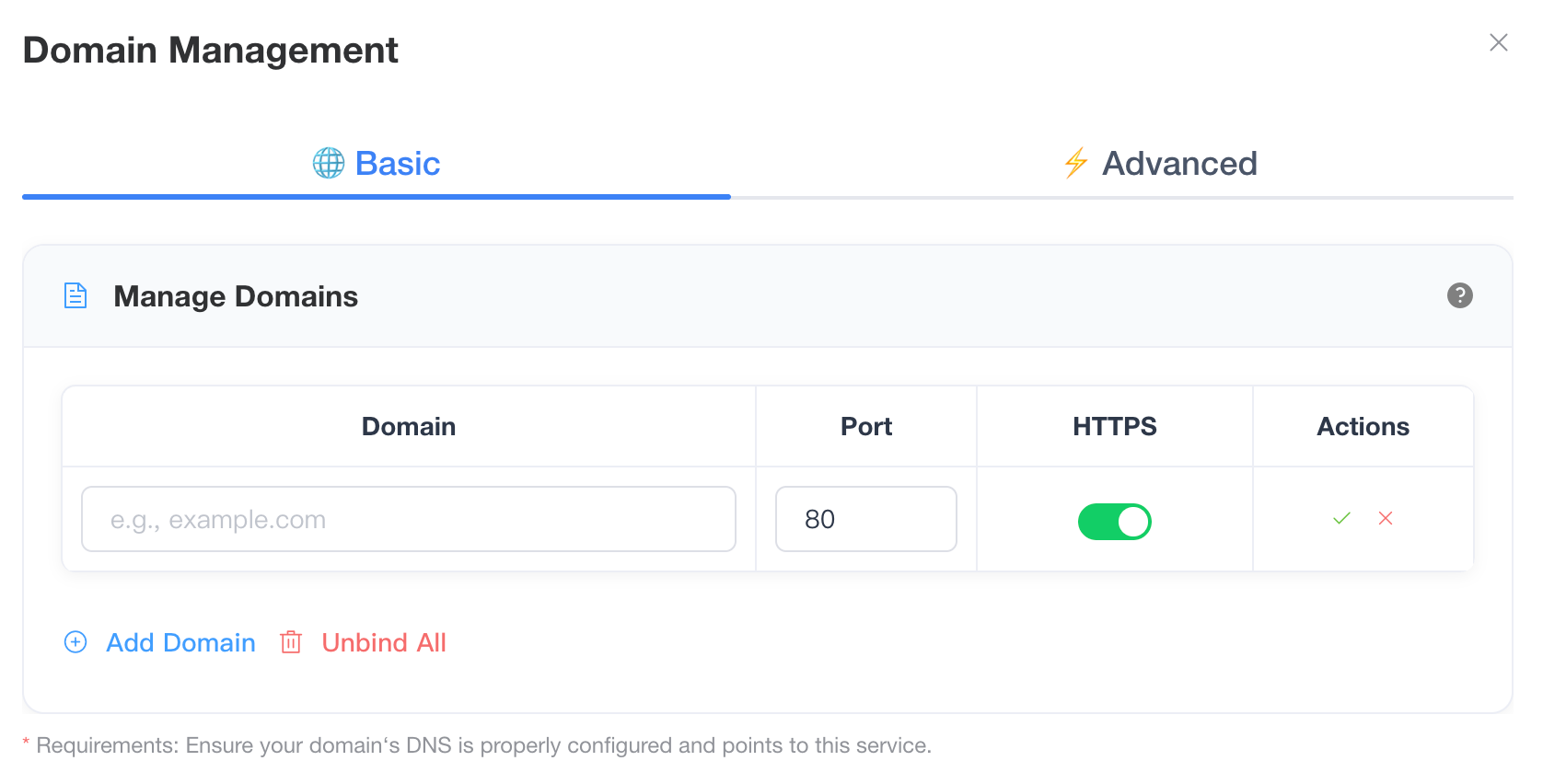Click the Port column header

click(x=865, y=427)
